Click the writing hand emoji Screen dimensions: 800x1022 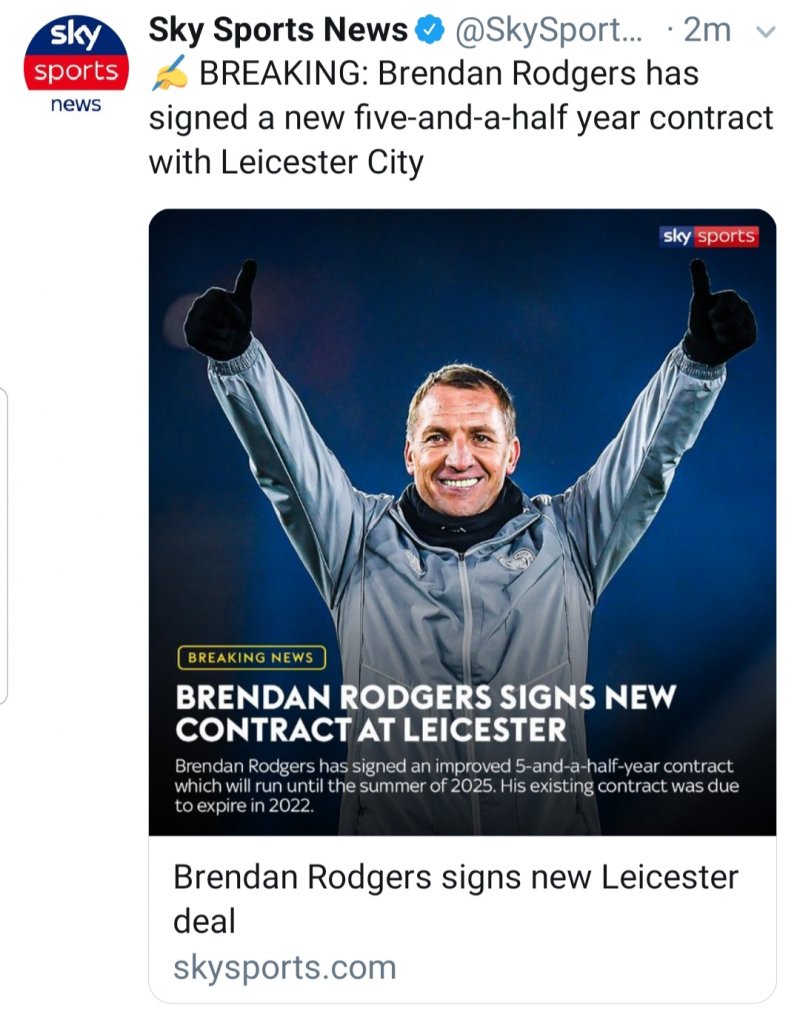pyautogui.click(x=168, y=75)
